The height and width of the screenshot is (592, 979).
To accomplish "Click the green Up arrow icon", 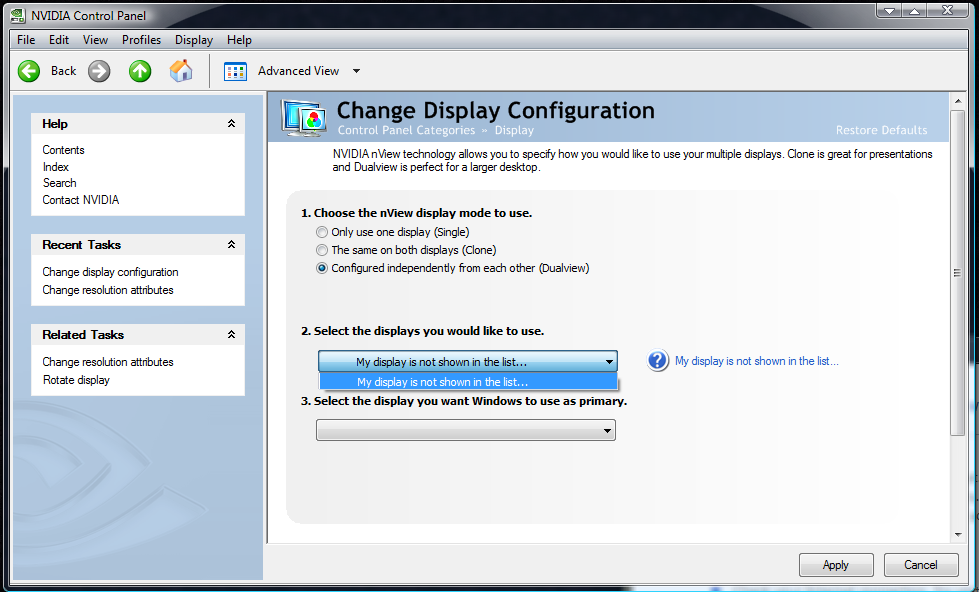I will coord(140,71).
